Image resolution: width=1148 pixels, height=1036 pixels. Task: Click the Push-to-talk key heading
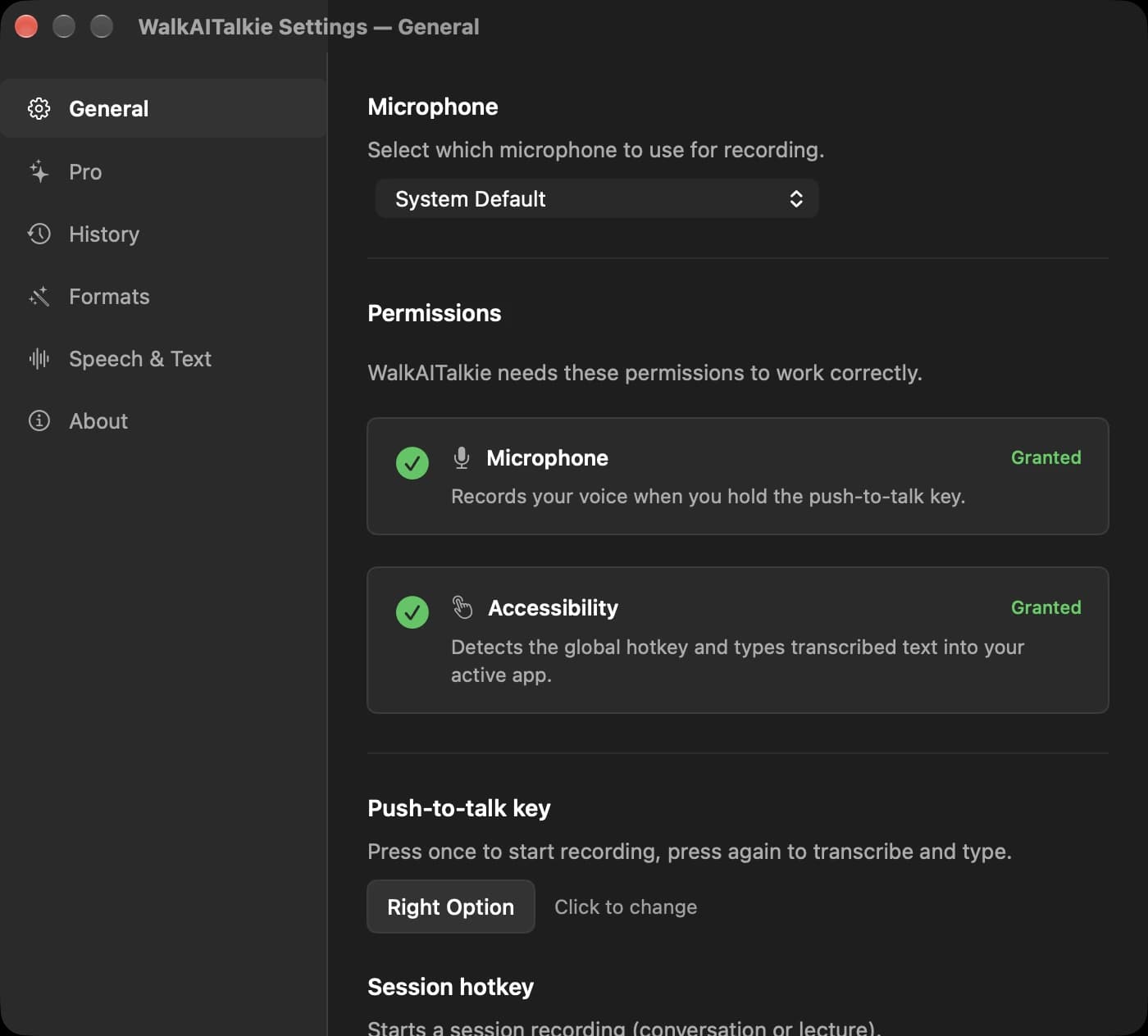pyautogui.click(x=459, y=808)
